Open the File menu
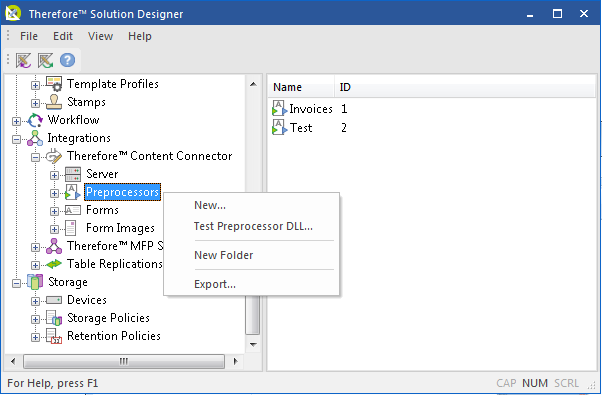This screenshot has height=395, width=602. coord(29,36)
